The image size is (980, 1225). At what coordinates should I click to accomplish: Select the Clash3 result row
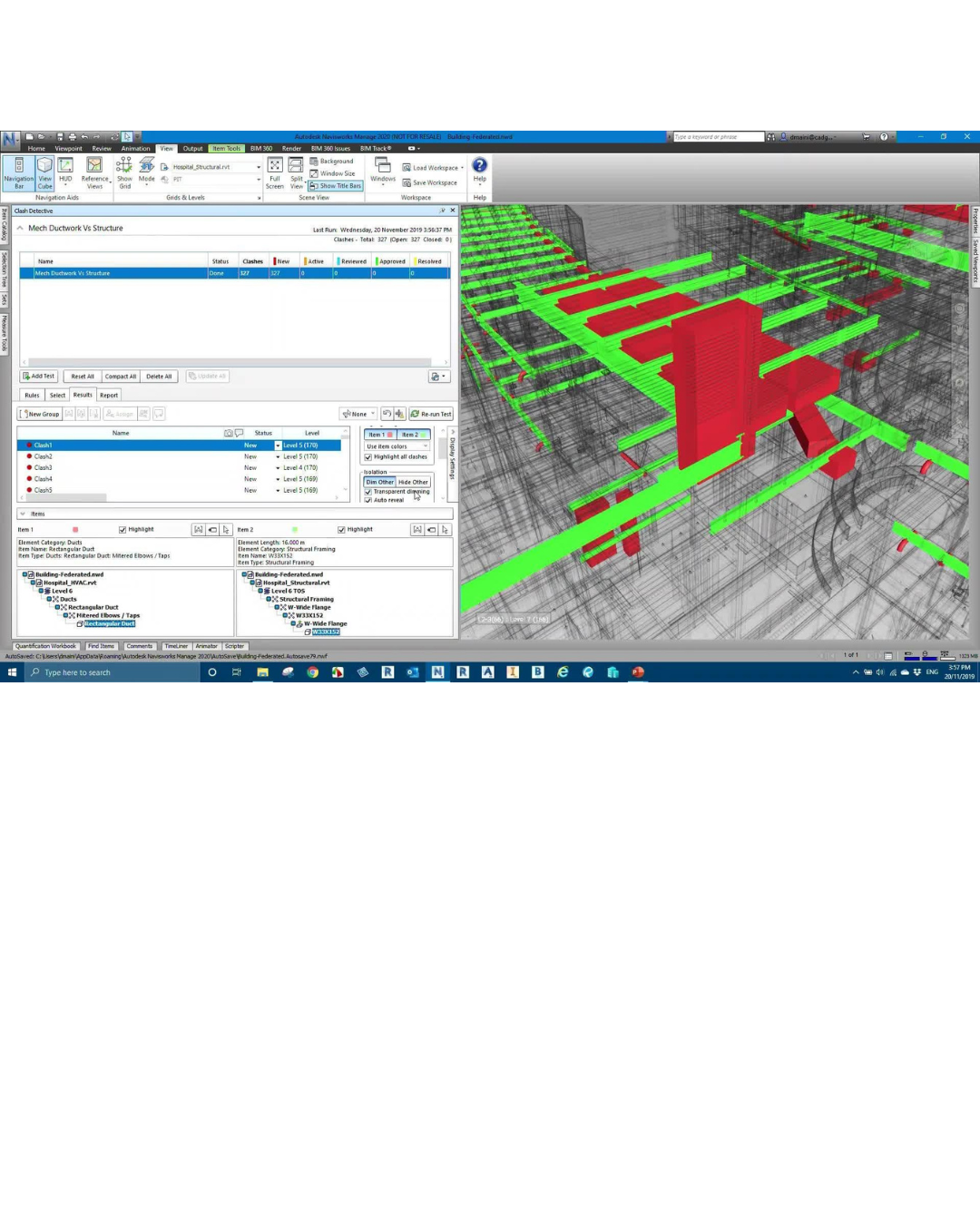179,468
